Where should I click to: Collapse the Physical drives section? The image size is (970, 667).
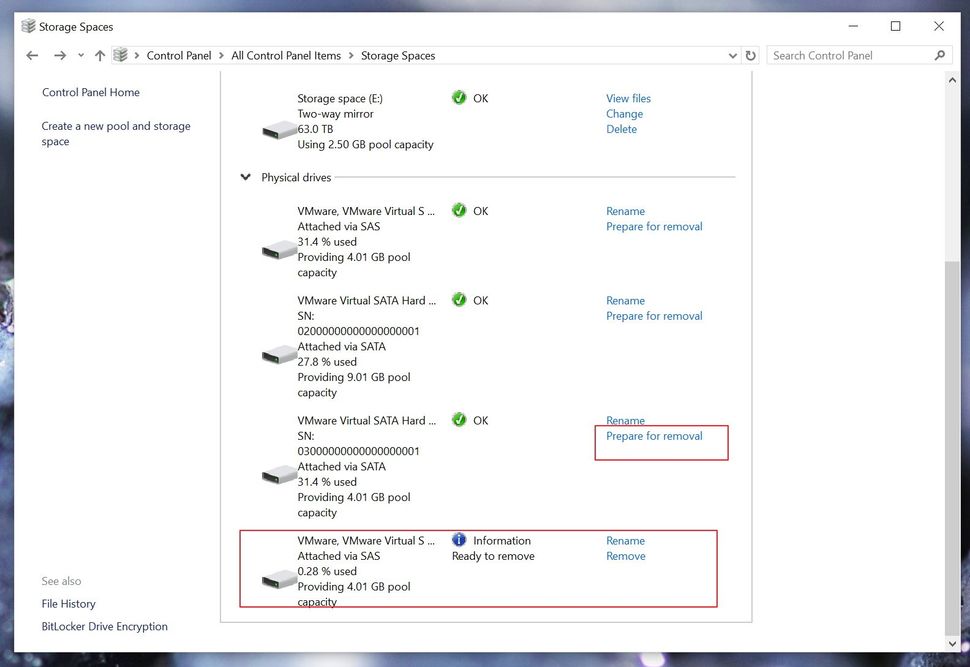(245, 176)
